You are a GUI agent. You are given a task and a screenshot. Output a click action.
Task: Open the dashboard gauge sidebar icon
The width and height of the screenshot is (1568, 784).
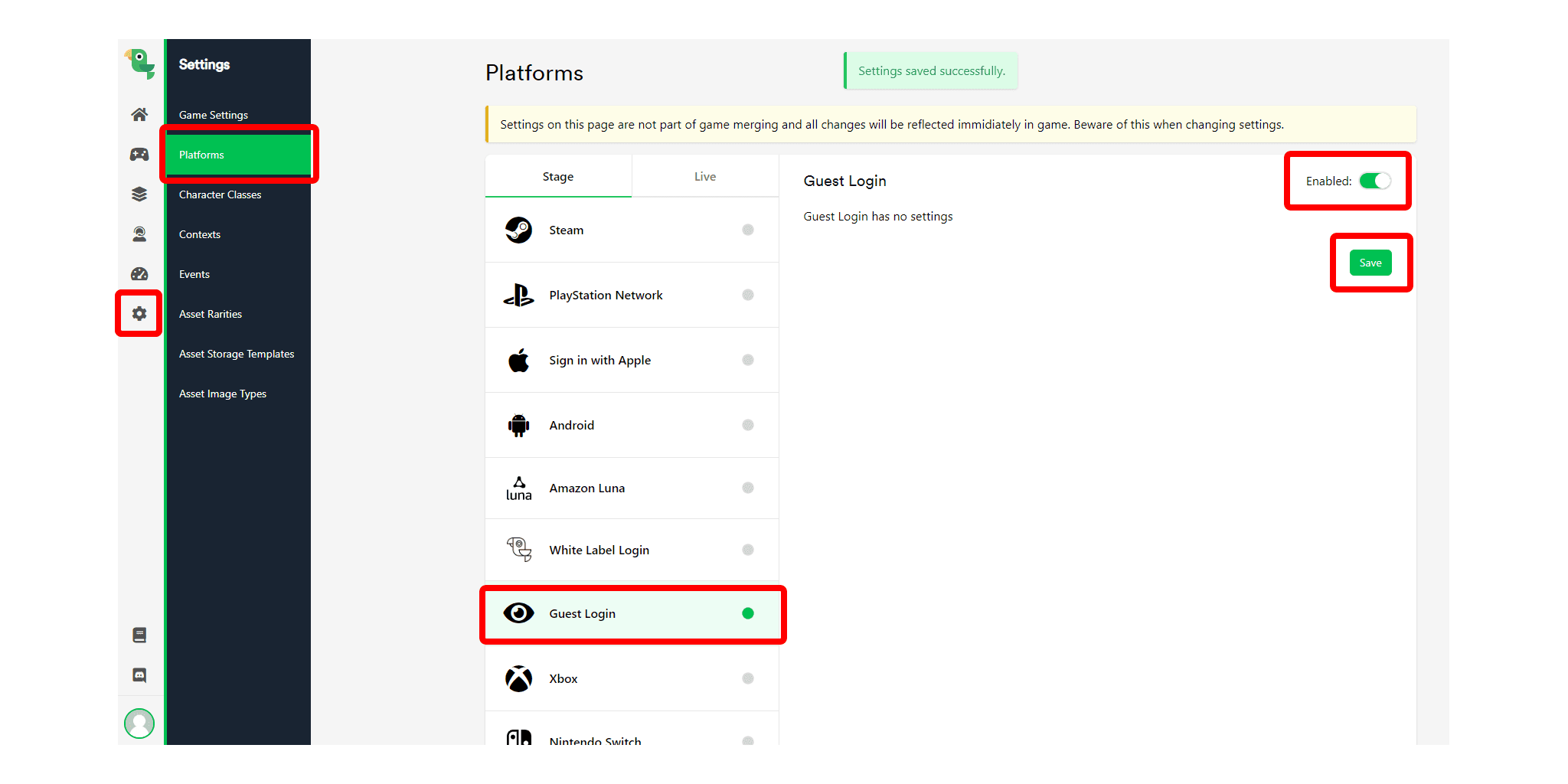point(139,274)
